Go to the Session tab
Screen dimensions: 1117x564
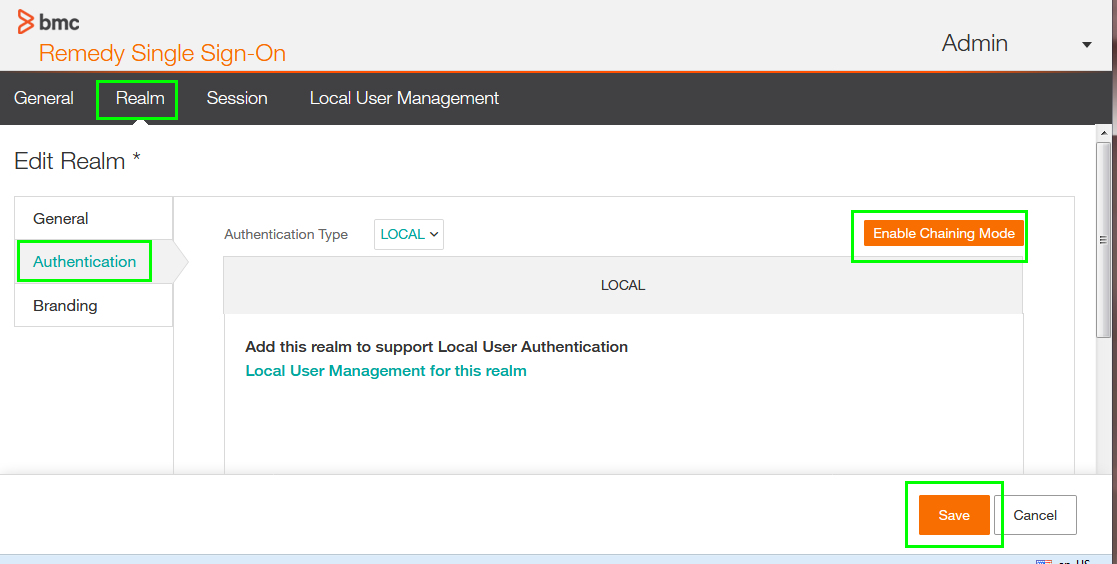point(237,98)
